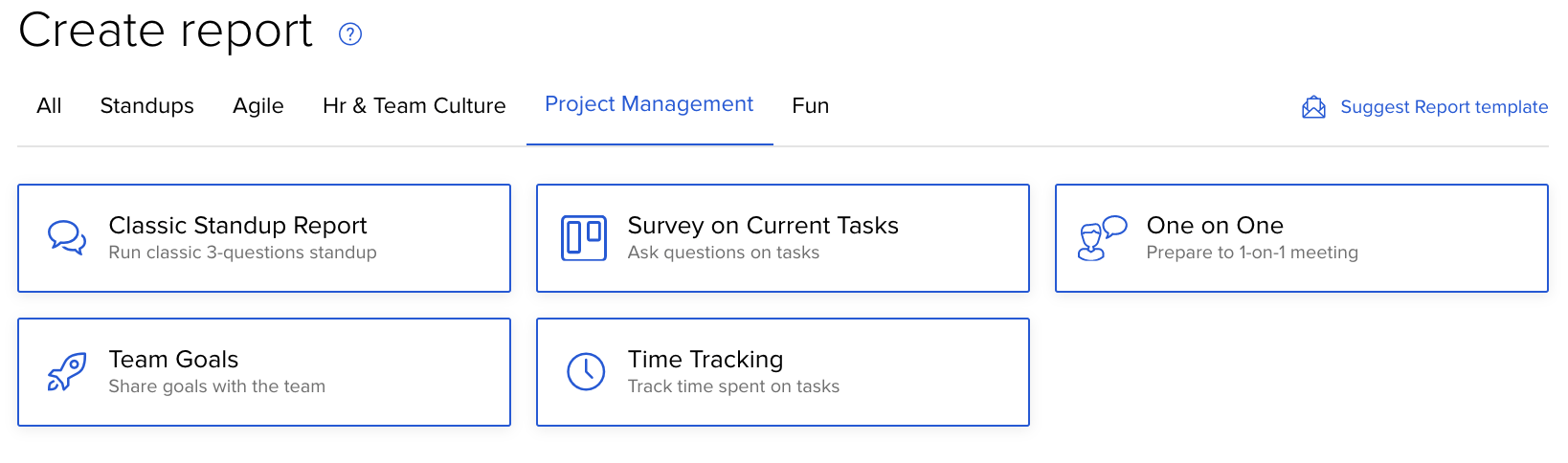Click the board icon for Current Tasks survey
This screenshot has width=1568, height=463.
pos(584,238)
